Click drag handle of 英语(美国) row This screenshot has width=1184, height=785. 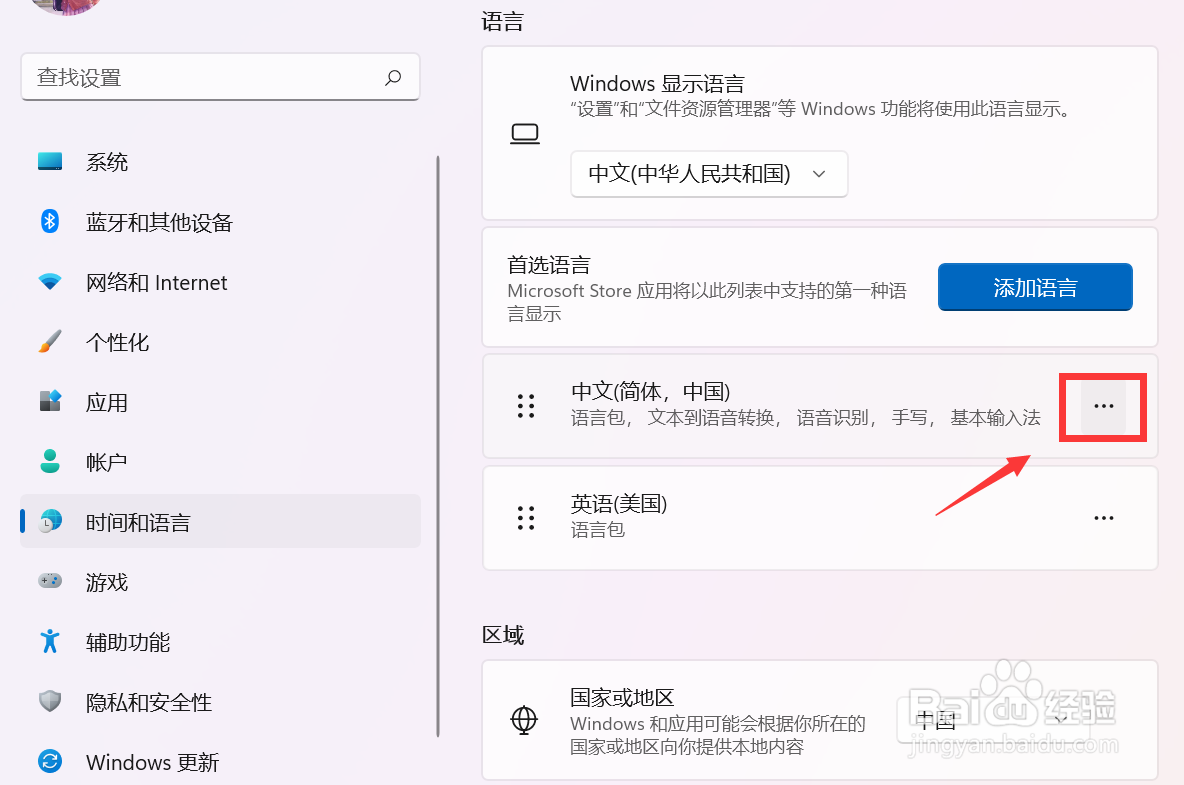526,519
